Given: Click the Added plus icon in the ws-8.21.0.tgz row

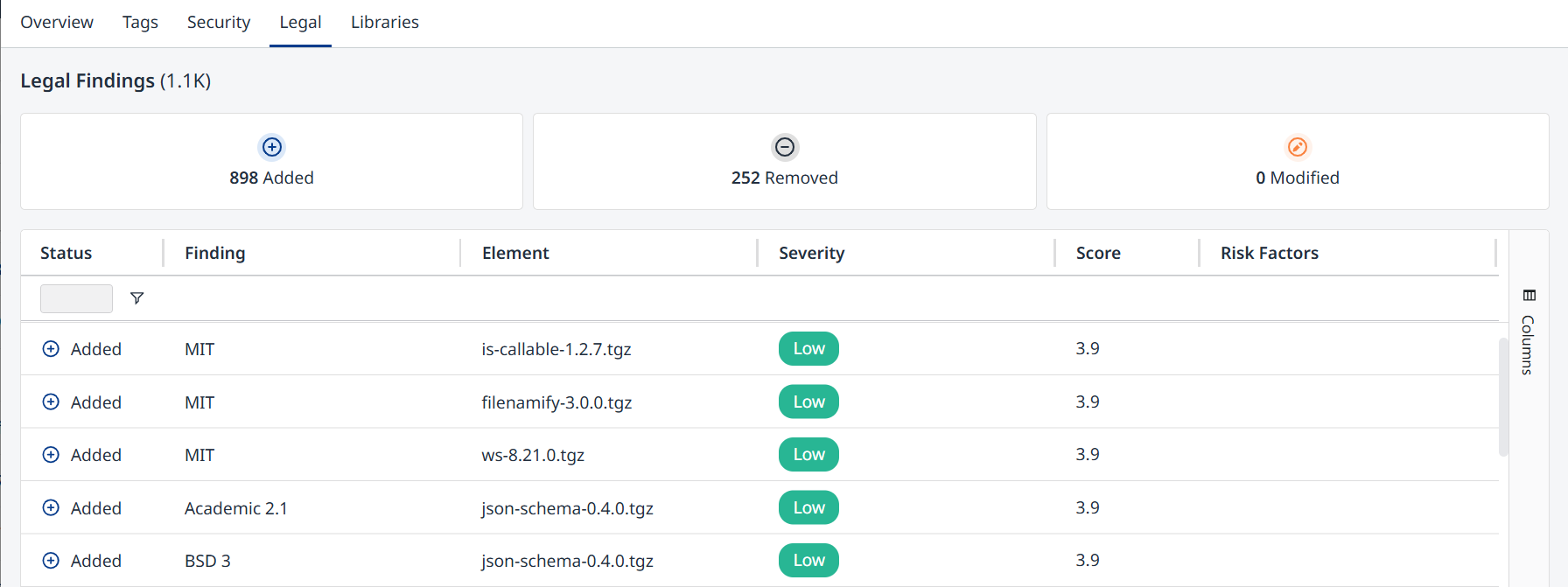Looking at the screenshot, I should (51, 455).
